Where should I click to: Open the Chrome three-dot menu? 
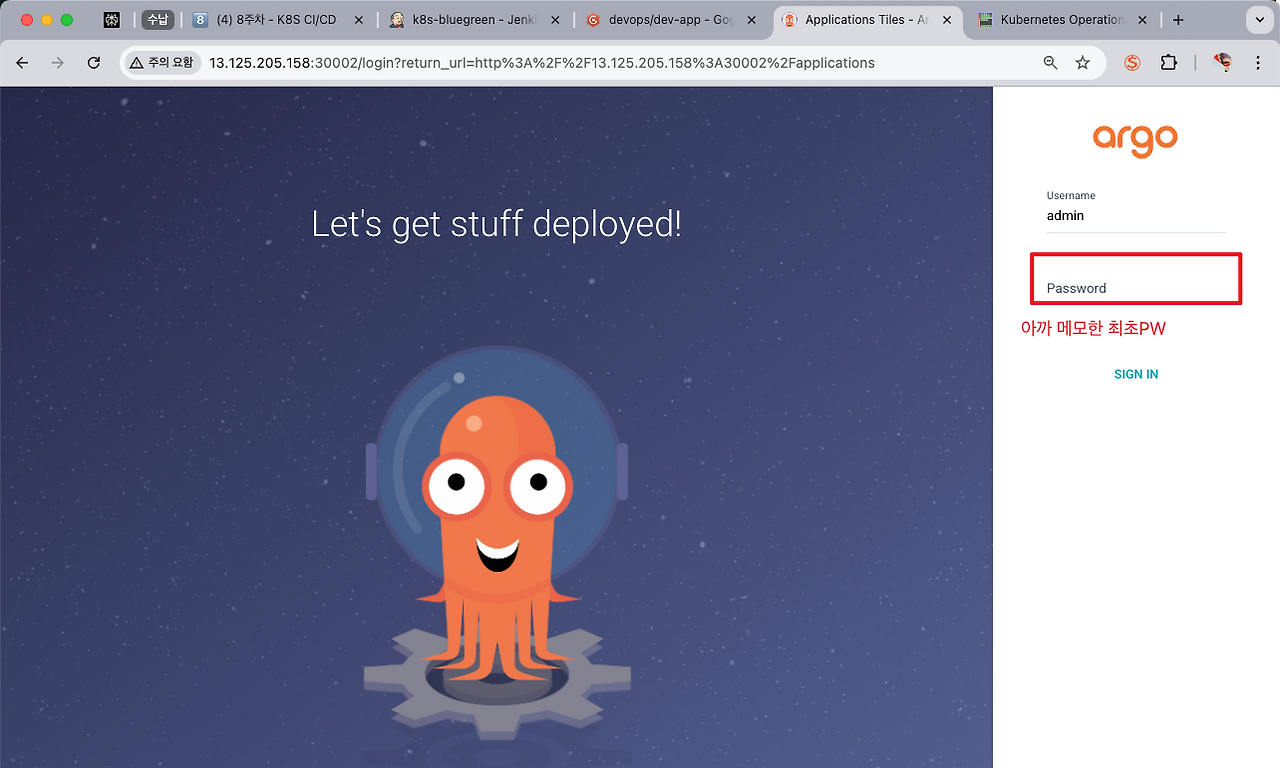(x=1258, y=63)
